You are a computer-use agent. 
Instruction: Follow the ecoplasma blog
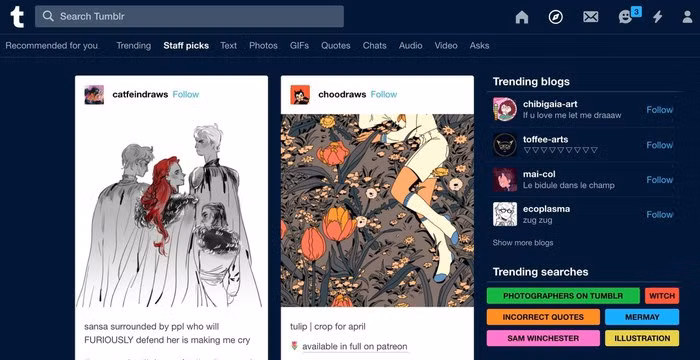pyautogui.click(x=659, y=215)
